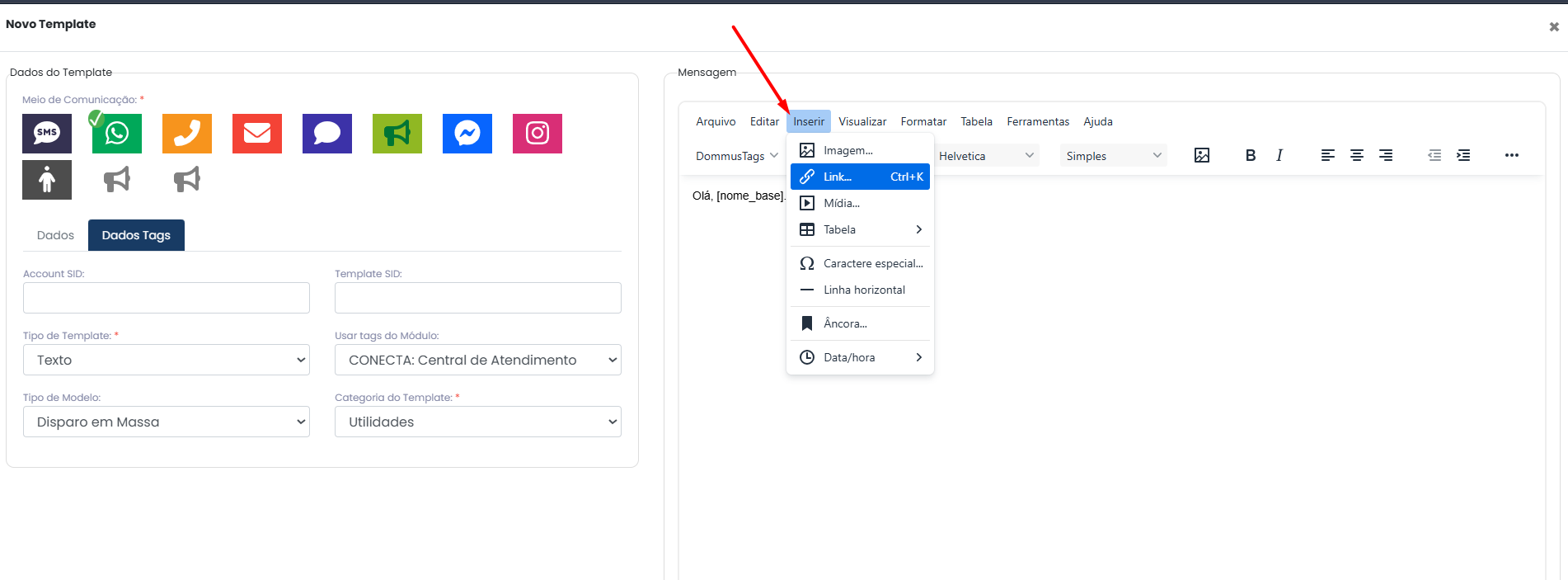Toggle italic formatting in editor
The width and height of the screenshot is (1568, 580).
point(1279,155)
